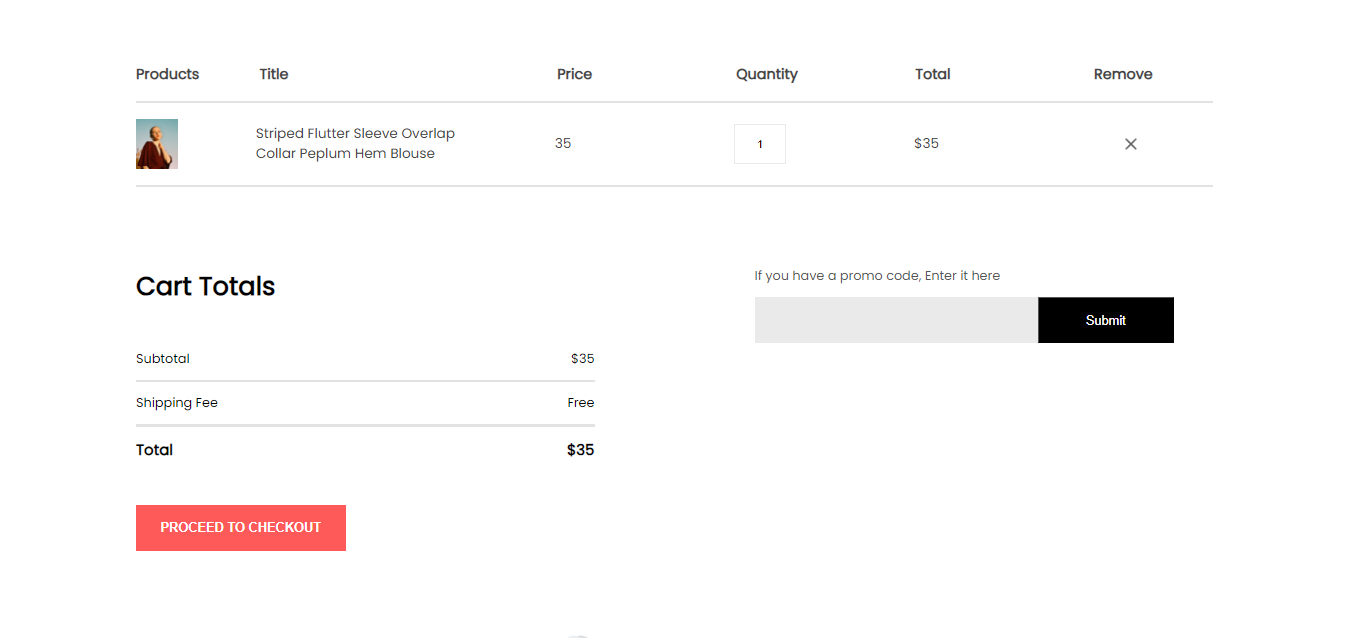Click the blouse product thumbnail
1348x638 pixels.
157,144
